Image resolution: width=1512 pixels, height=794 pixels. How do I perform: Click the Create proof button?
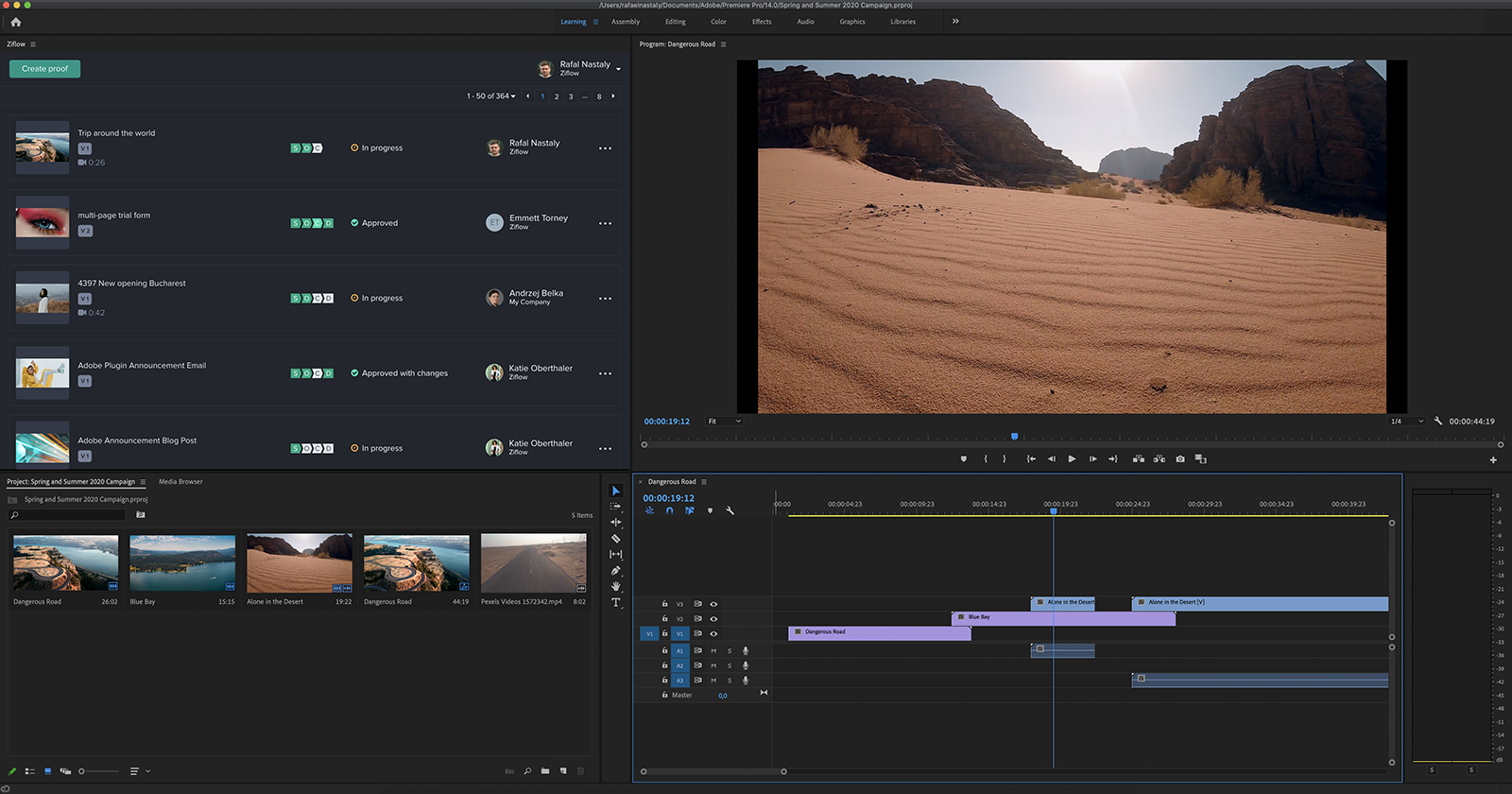44,69
